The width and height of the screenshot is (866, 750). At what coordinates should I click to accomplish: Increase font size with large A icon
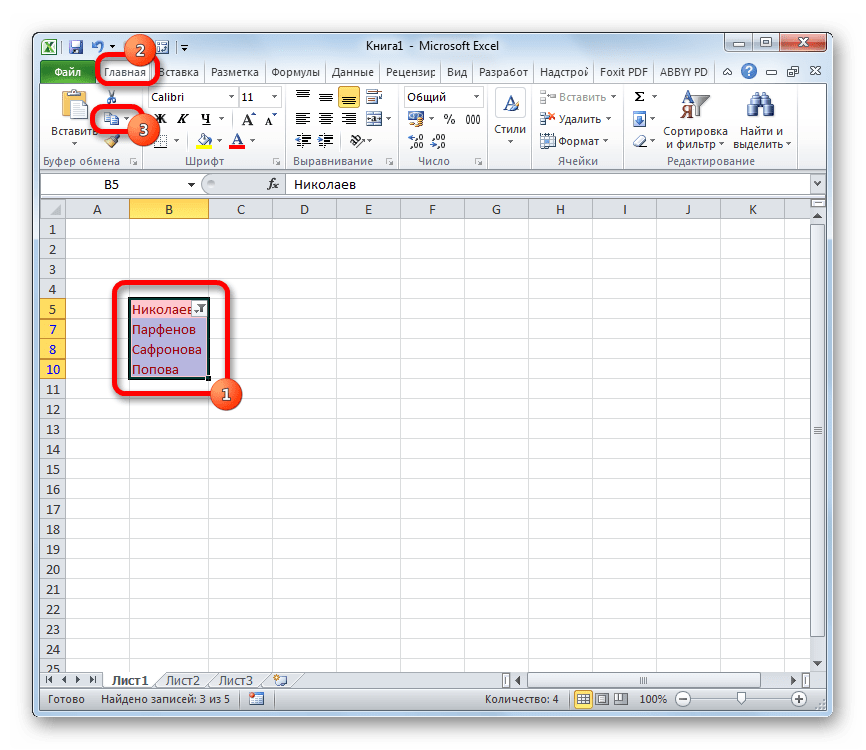(248, 119)
